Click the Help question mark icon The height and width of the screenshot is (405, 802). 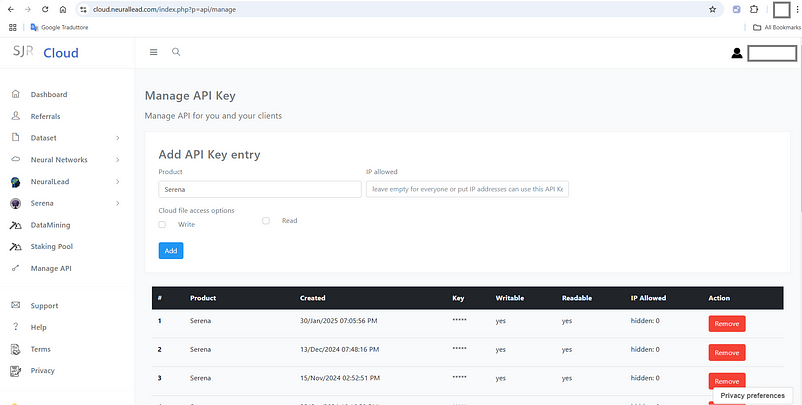[15, 327]
